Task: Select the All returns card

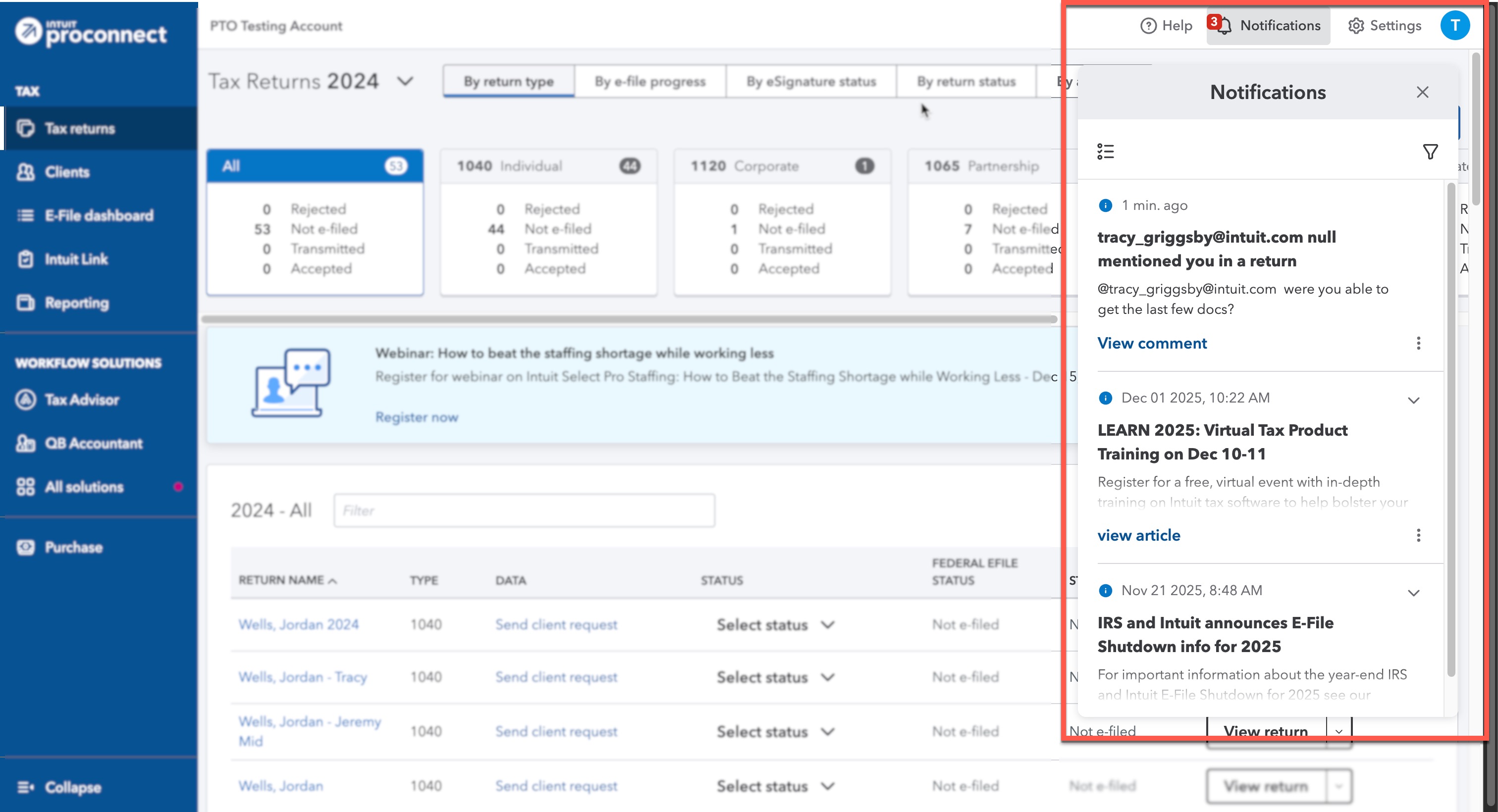Action: [315, 223]
